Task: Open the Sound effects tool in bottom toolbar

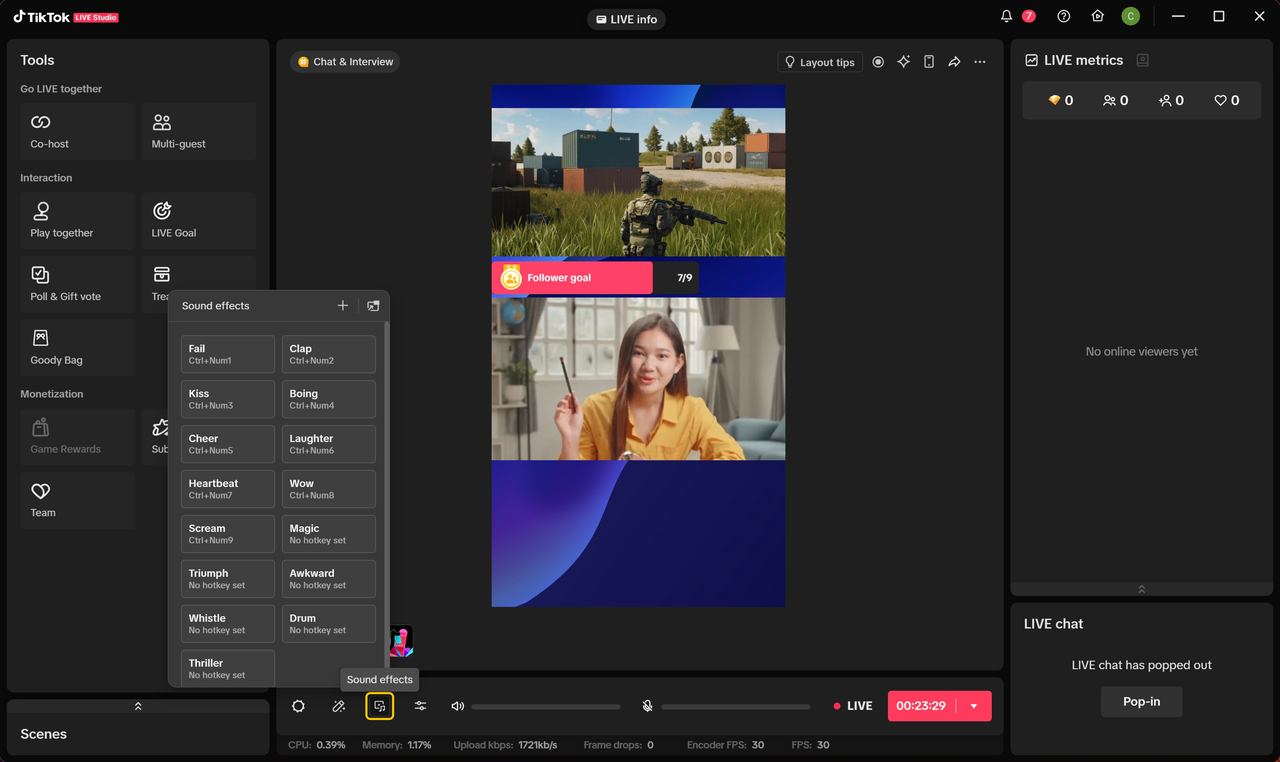Action: pos(379,706)
